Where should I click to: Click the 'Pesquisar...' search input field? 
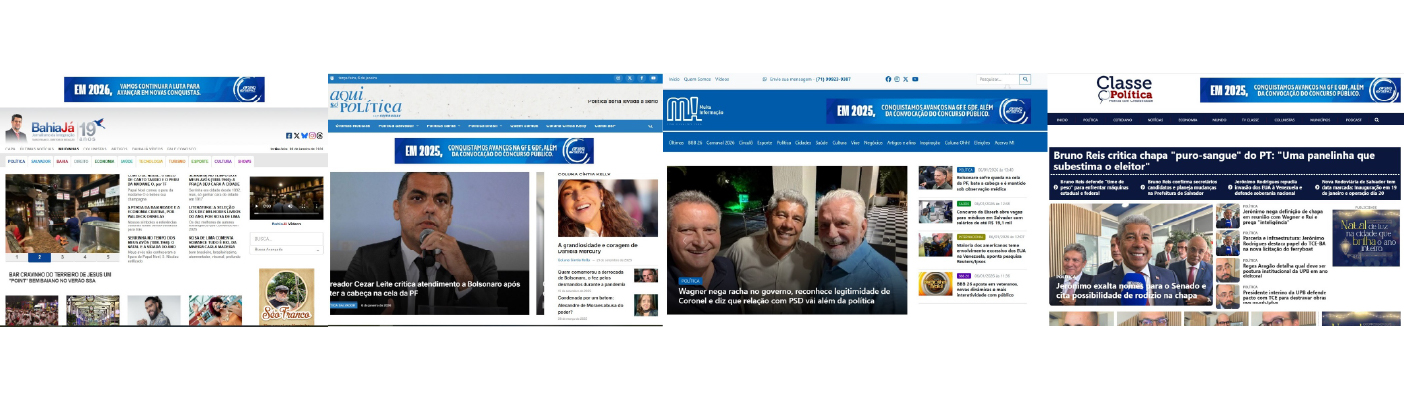(997, 79)
